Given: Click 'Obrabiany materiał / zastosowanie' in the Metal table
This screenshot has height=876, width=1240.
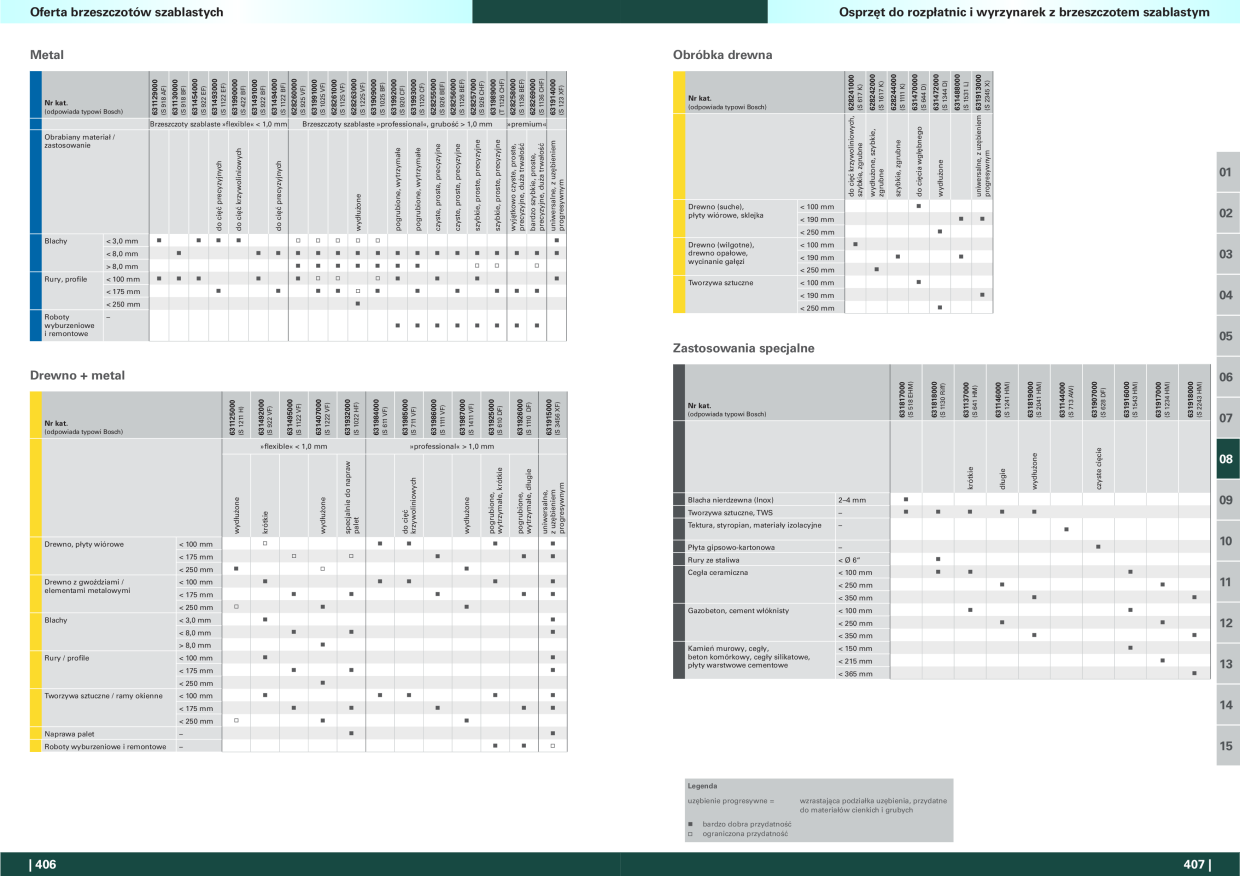Looking at the screenshot, I should pyautogui.click(x=80, y=141).
